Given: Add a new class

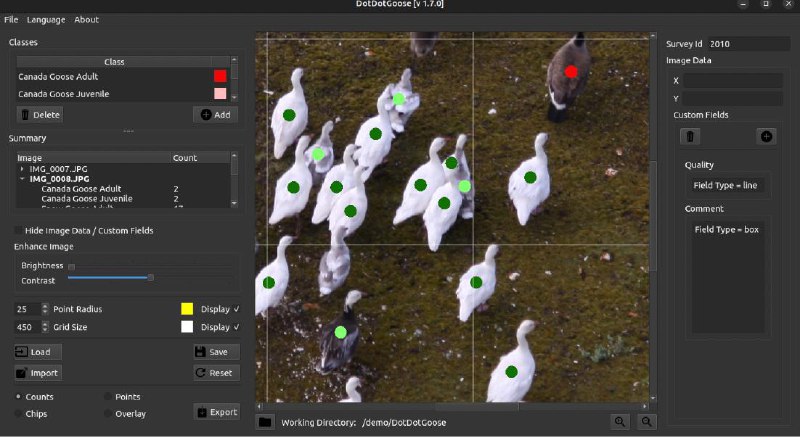Looking at the screenshot, I should click(215, 115).
